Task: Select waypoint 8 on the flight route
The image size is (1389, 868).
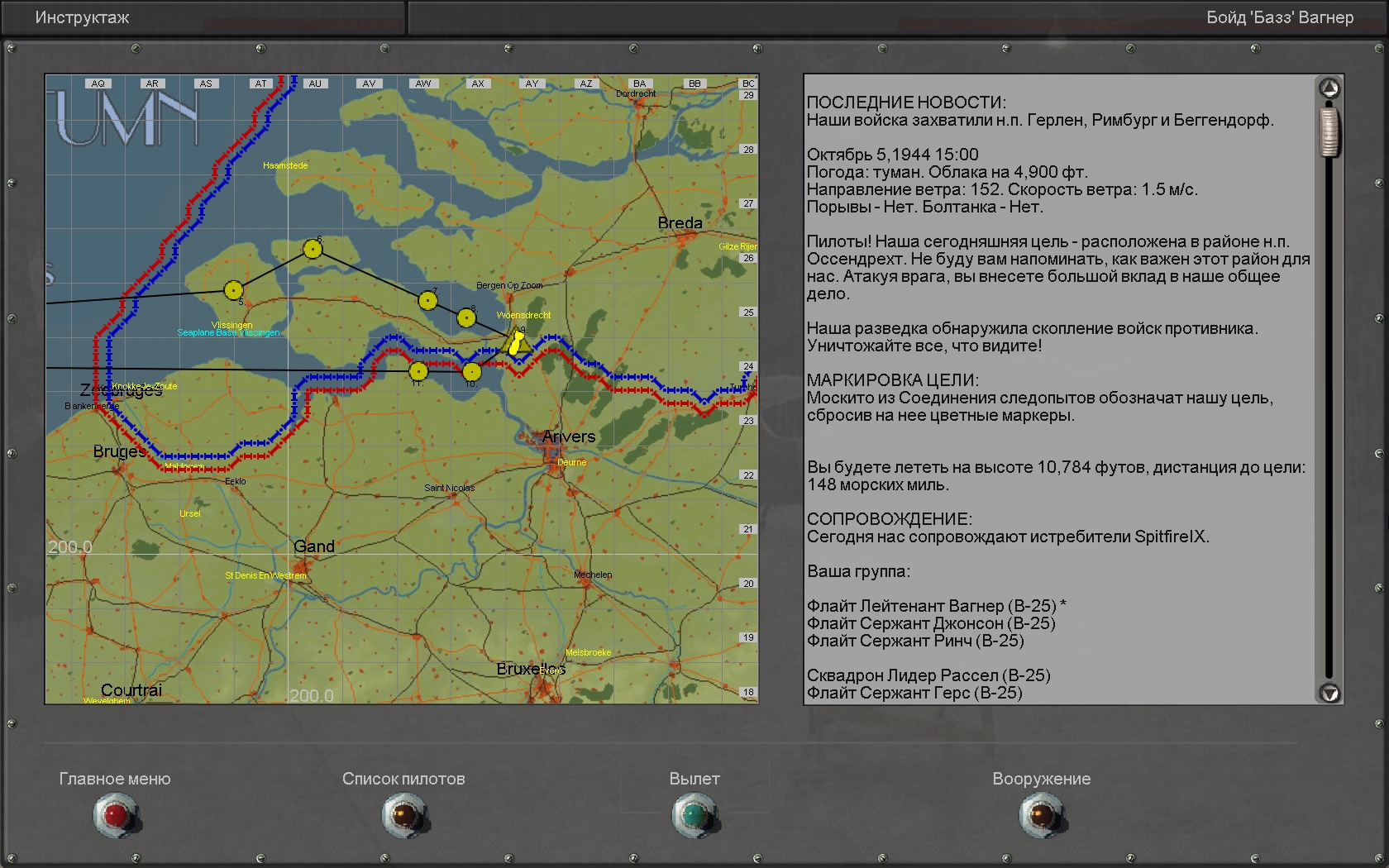Action: click(466, 317)
